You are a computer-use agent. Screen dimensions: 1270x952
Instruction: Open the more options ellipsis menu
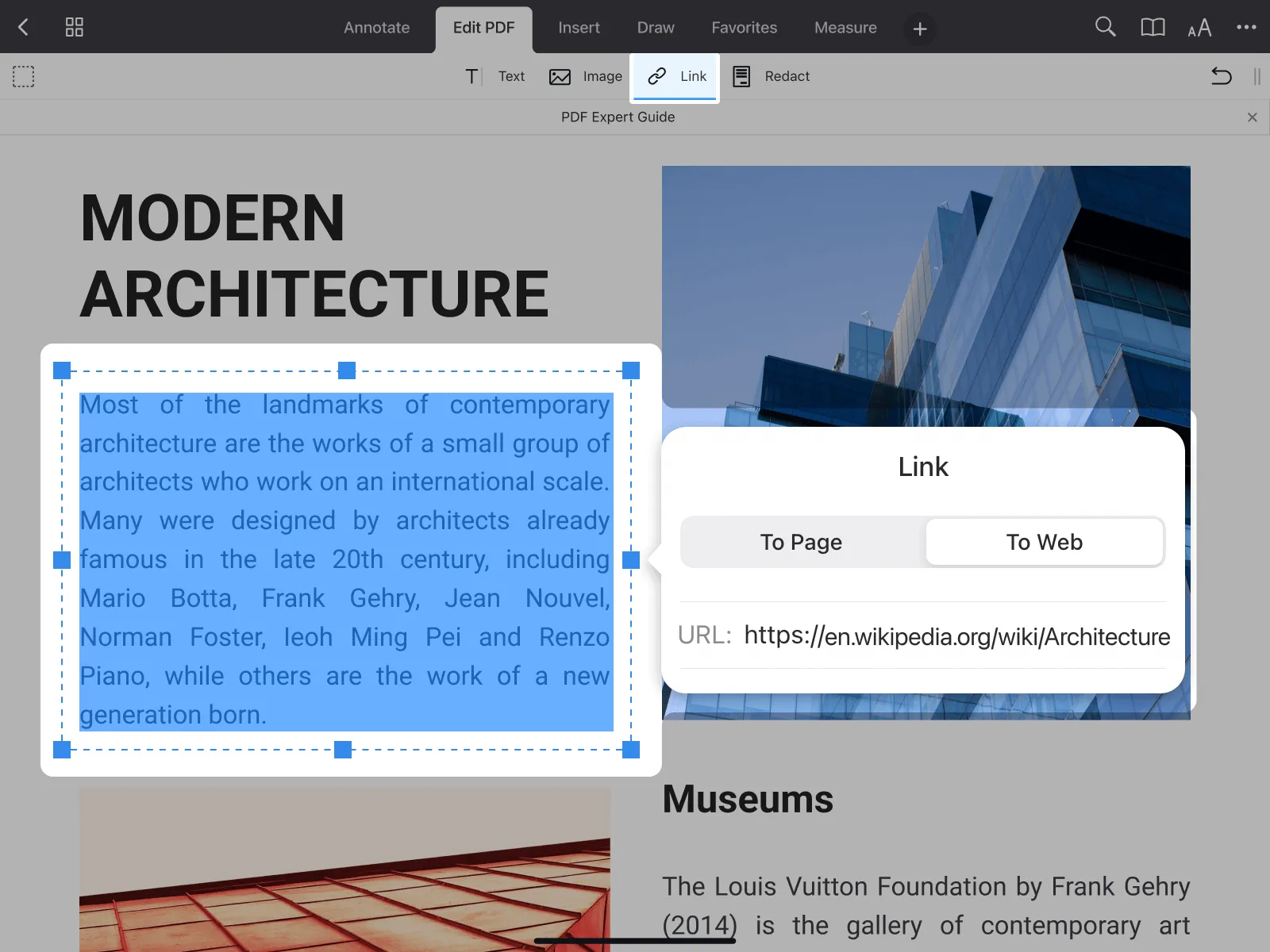click(1246, 26)
